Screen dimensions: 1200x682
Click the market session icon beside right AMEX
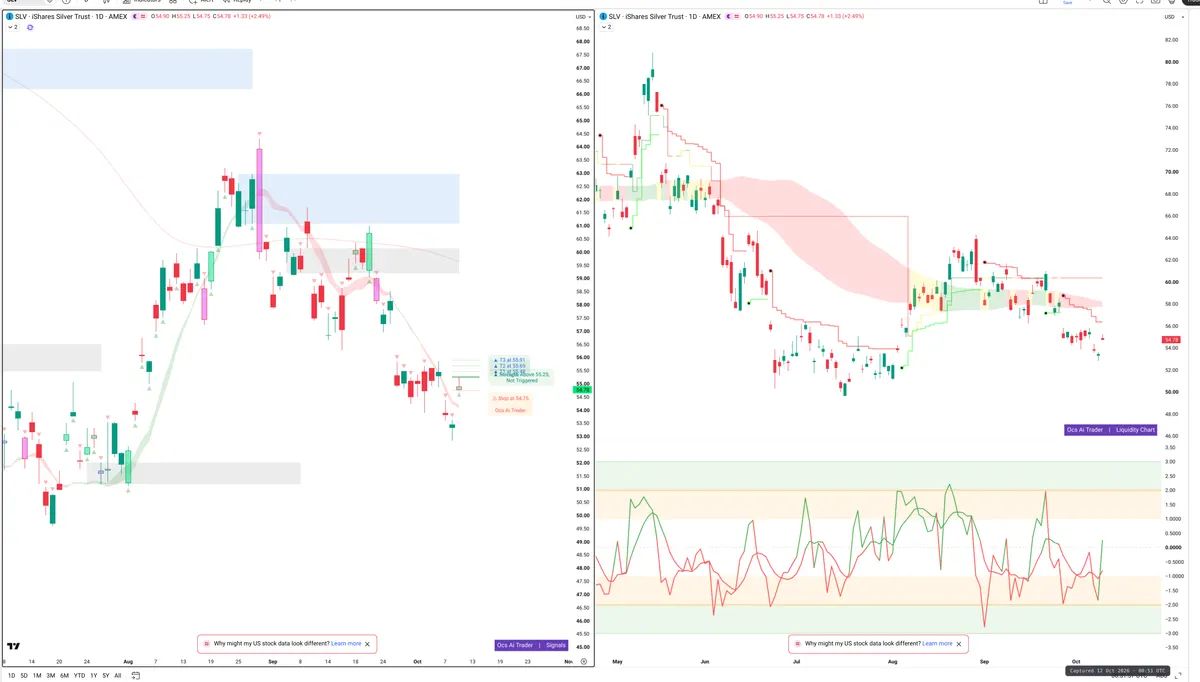(x=728, y=17)
